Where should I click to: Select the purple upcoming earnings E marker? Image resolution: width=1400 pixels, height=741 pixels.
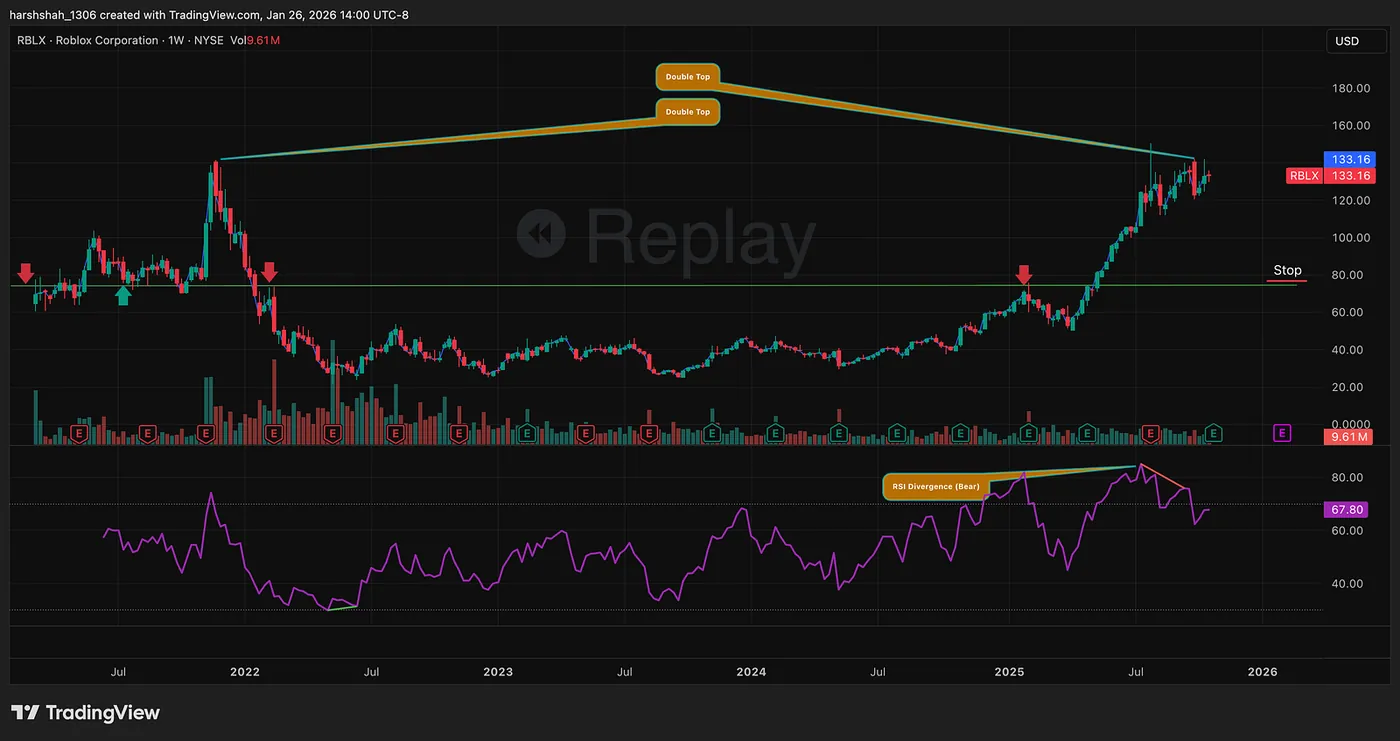point(1282,433)
